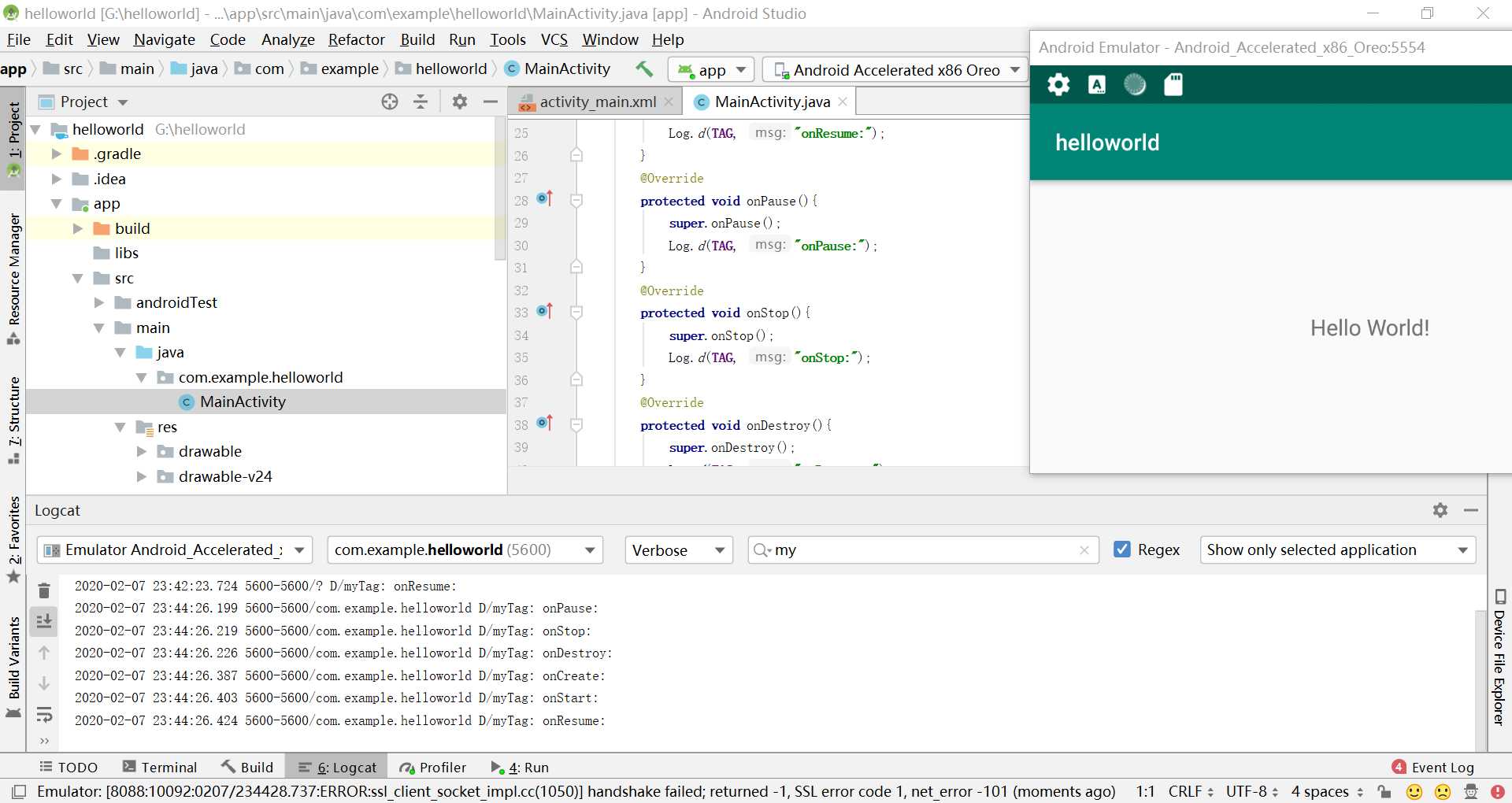Click the Project tree vertical scrollbar

point(500,189)
